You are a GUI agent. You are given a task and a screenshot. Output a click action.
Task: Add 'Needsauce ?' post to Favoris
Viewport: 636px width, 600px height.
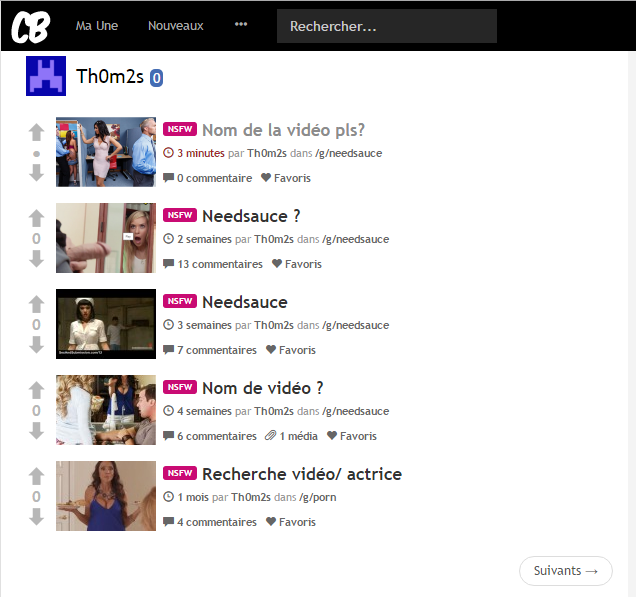tap(295, 264)
